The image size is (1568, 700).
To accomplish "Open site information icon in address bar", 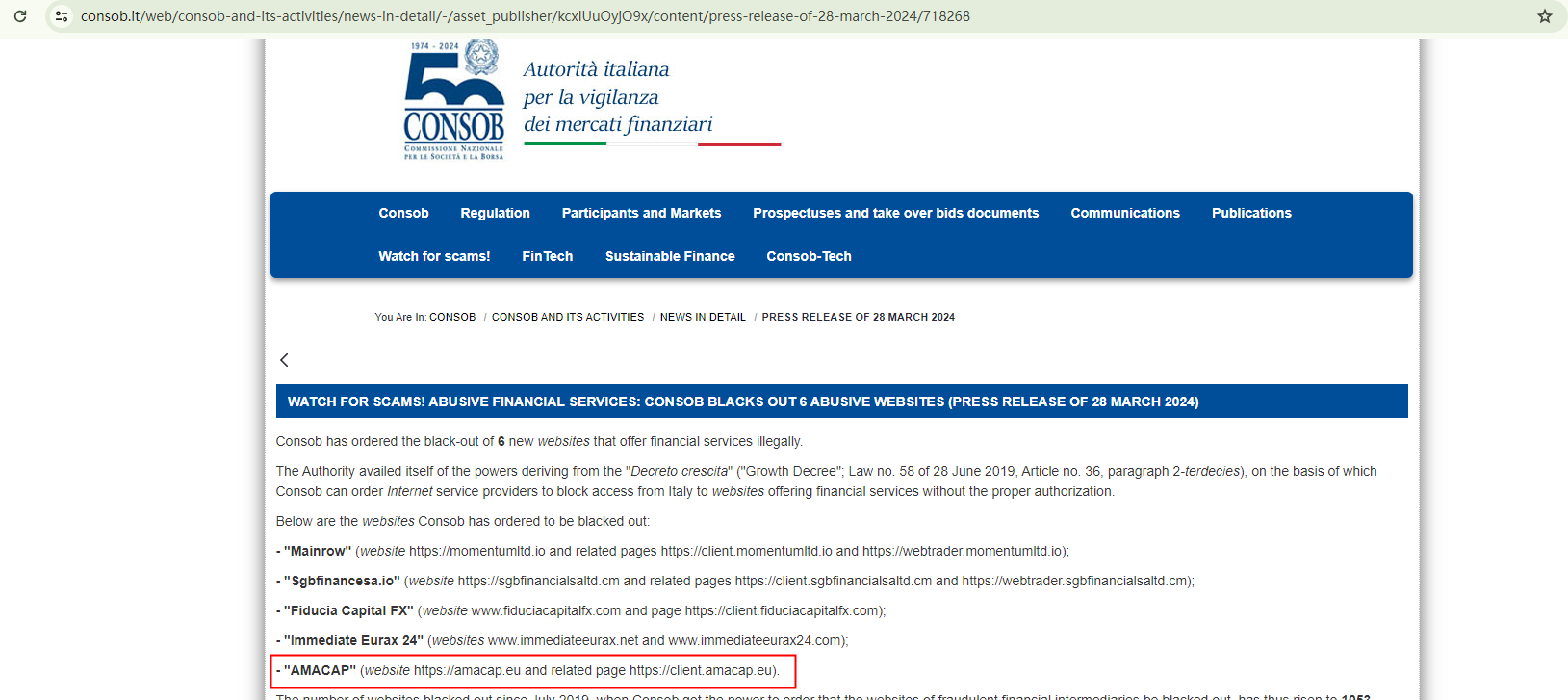I will coord(62,16).
